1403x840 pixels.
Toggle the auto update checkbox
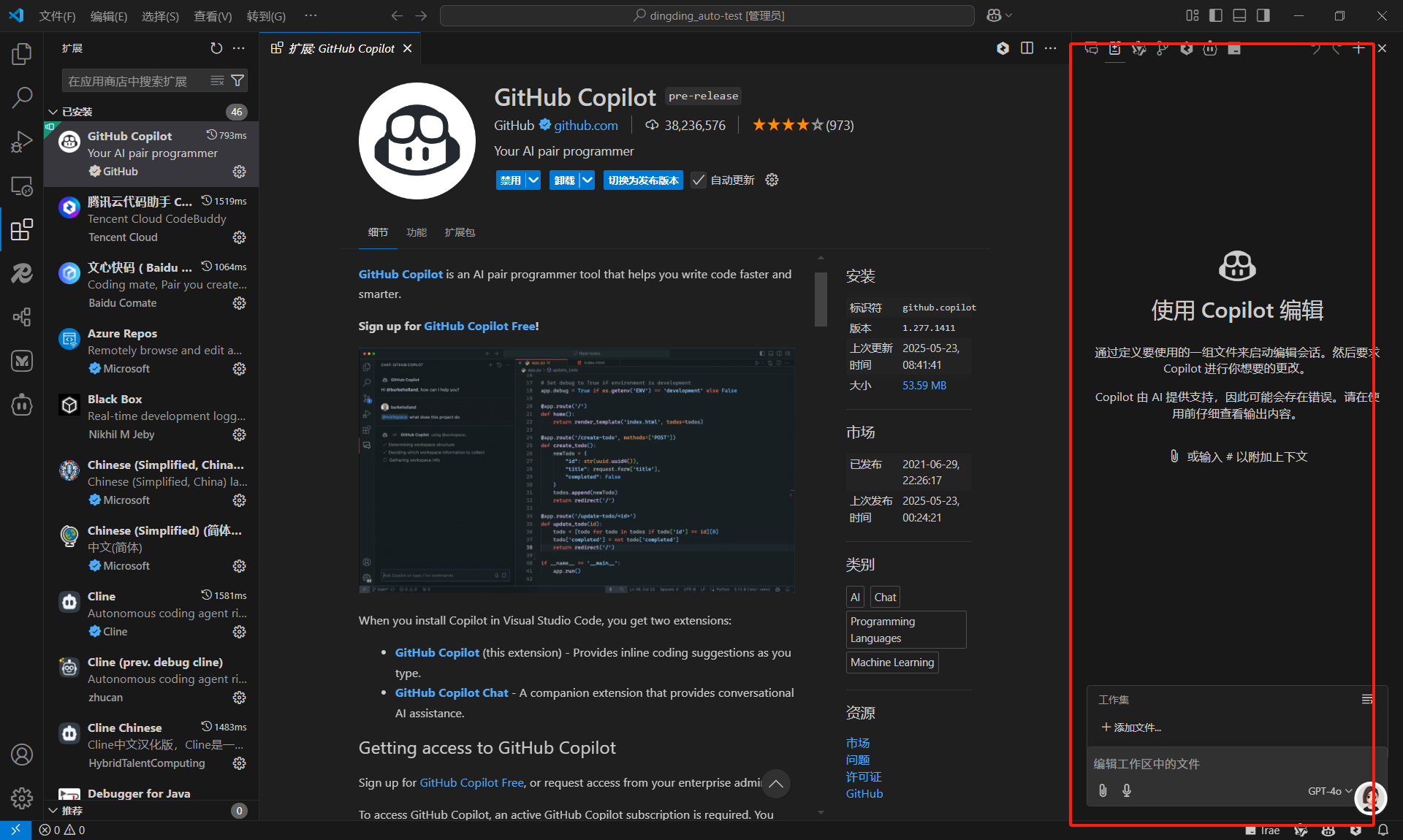(699, 180)
